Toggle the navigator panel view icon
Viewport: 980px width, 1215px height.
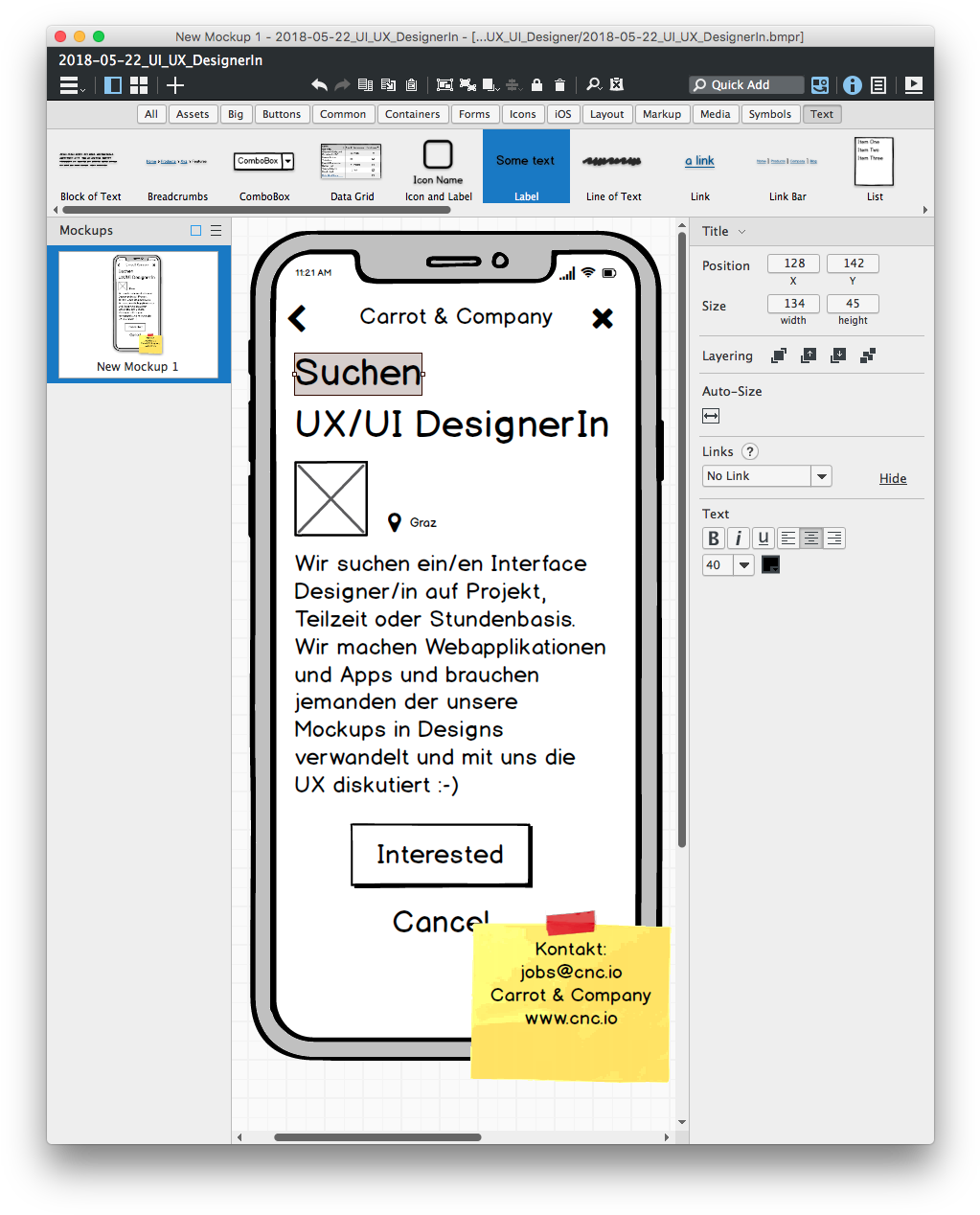tap(113, 85)
